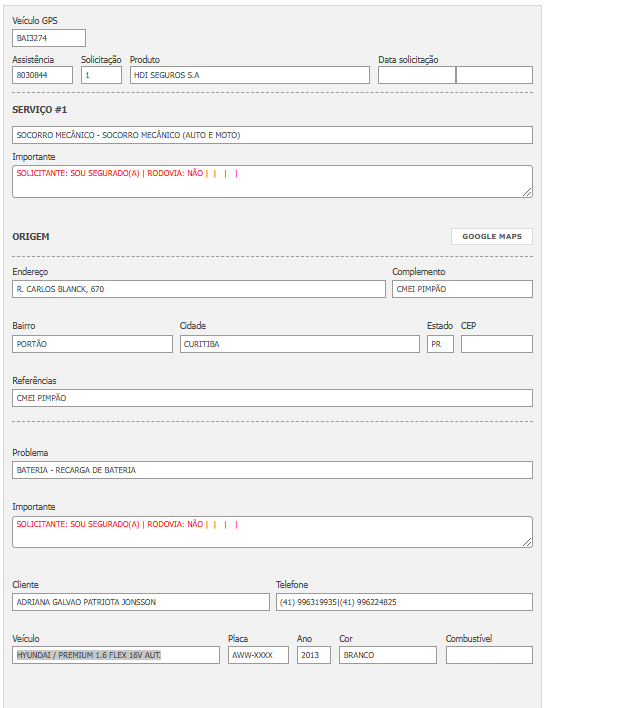Select the Cor field BRANCO

coord(388,655)
